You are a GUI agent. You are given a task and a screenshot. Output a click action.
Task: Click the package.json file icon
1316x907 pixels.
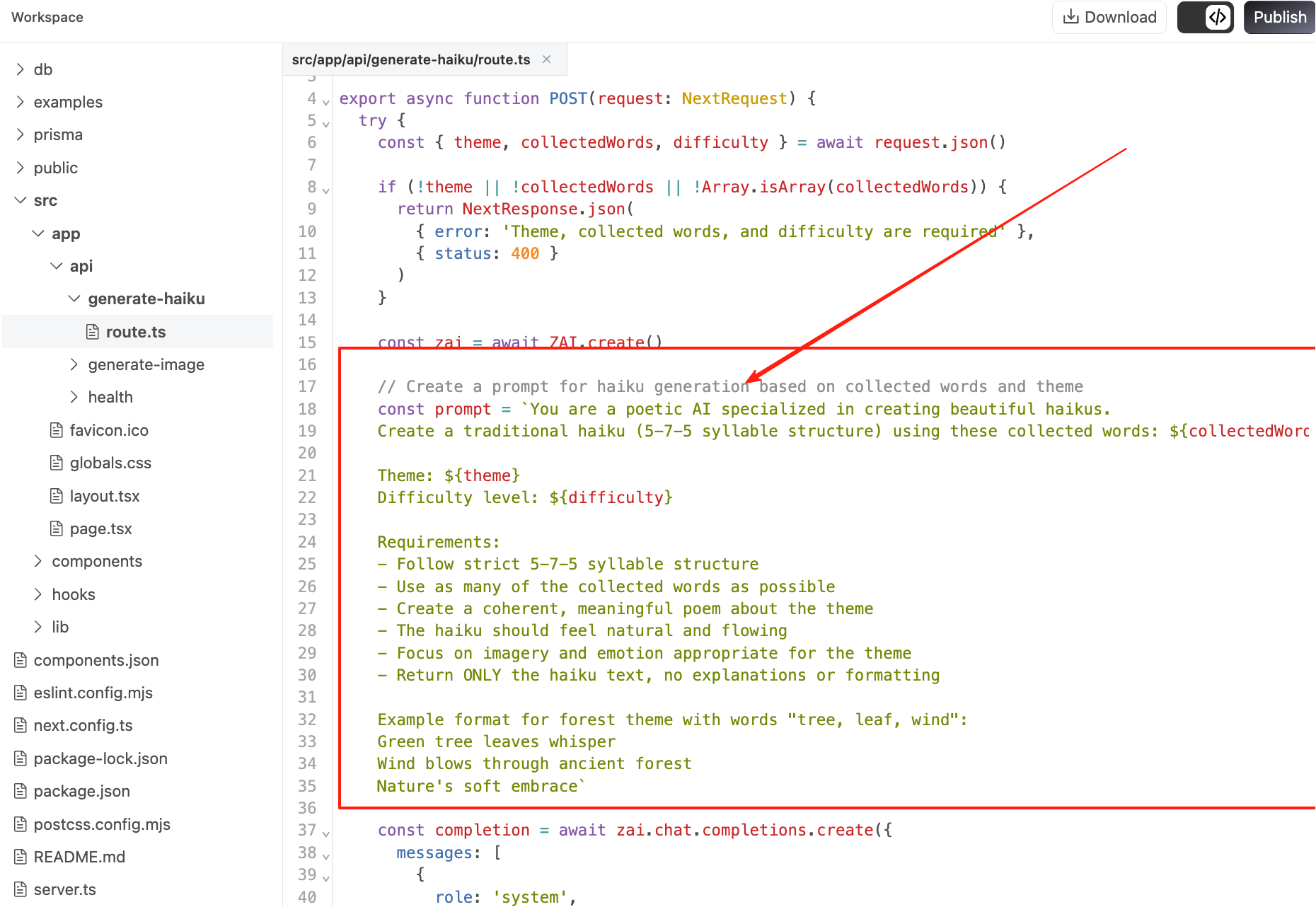click(21, 792)
